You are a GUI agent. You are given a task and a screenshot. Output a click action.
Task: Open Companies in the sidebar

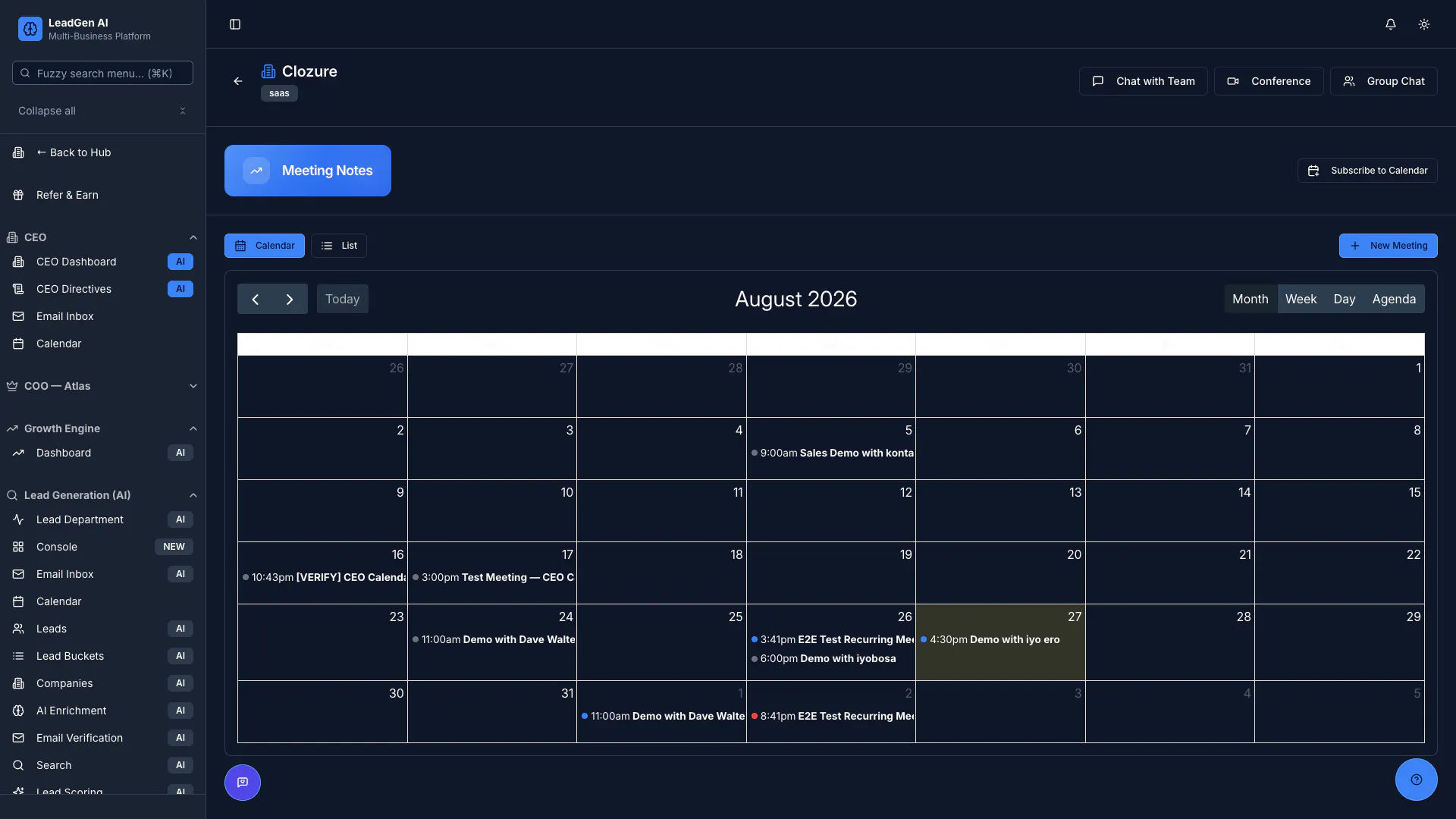pyautogui.click(x=102, y=683)
